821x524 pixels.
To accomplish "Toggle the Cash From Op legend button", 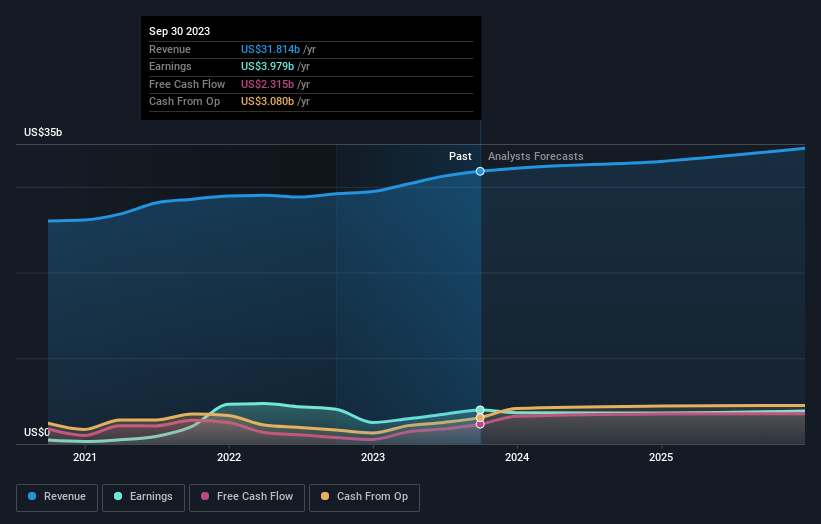I will tap(364, 497).
